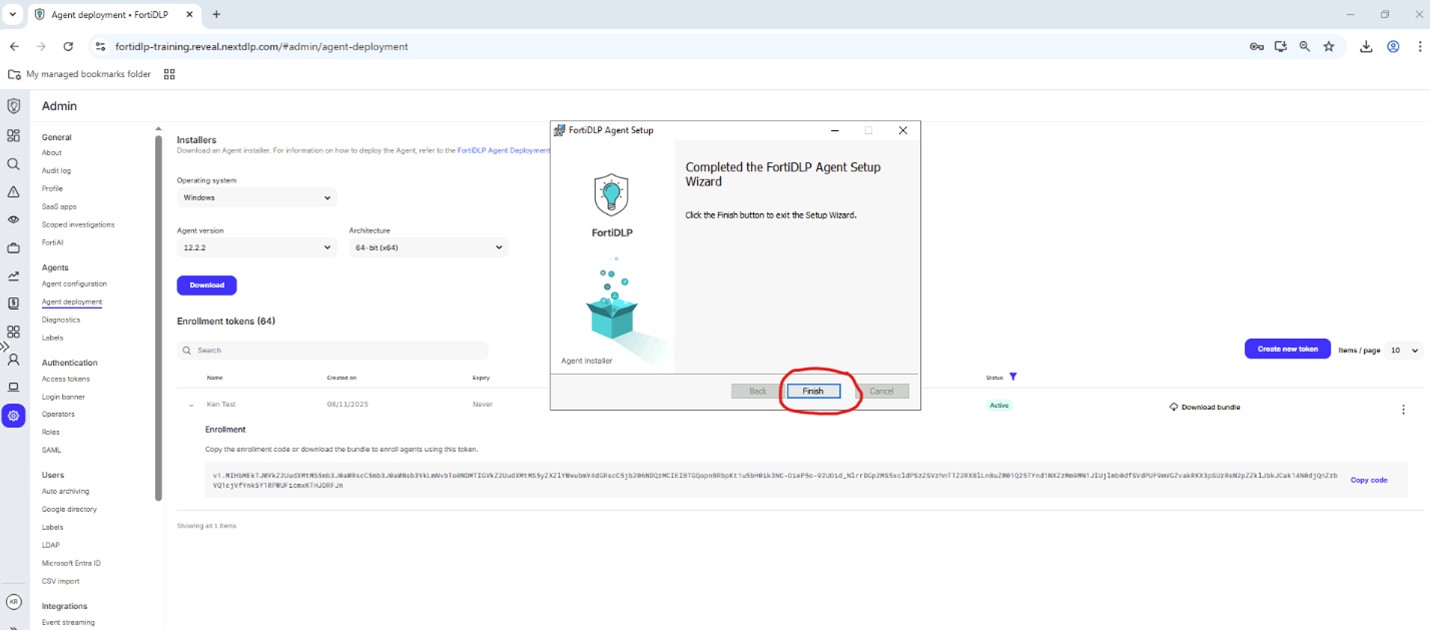Click Create new token
The width and height of the screenshot is (1430, 630).
[1288, 349]
